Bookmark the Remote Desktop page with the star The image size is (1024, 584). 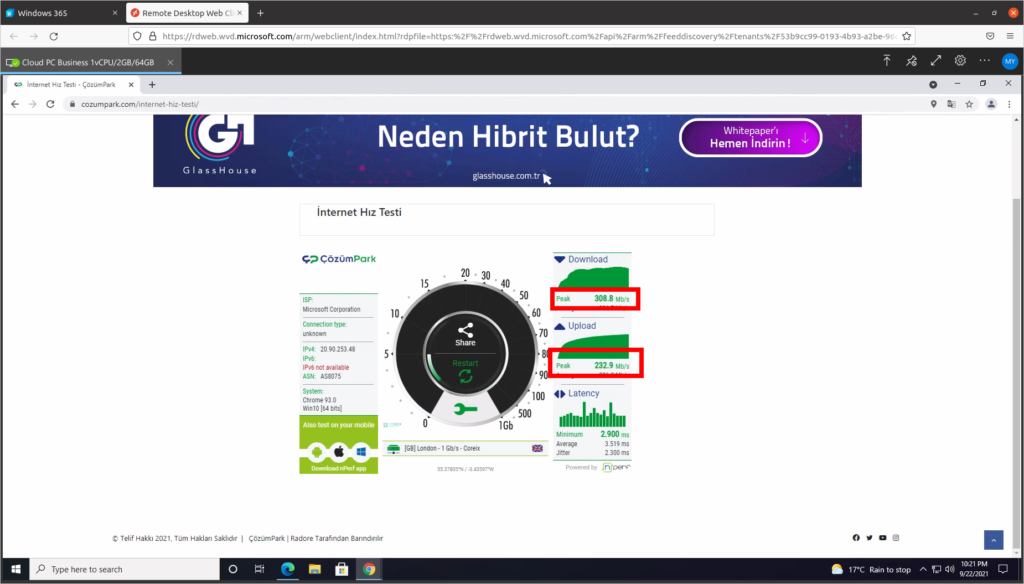click(906, 36)
